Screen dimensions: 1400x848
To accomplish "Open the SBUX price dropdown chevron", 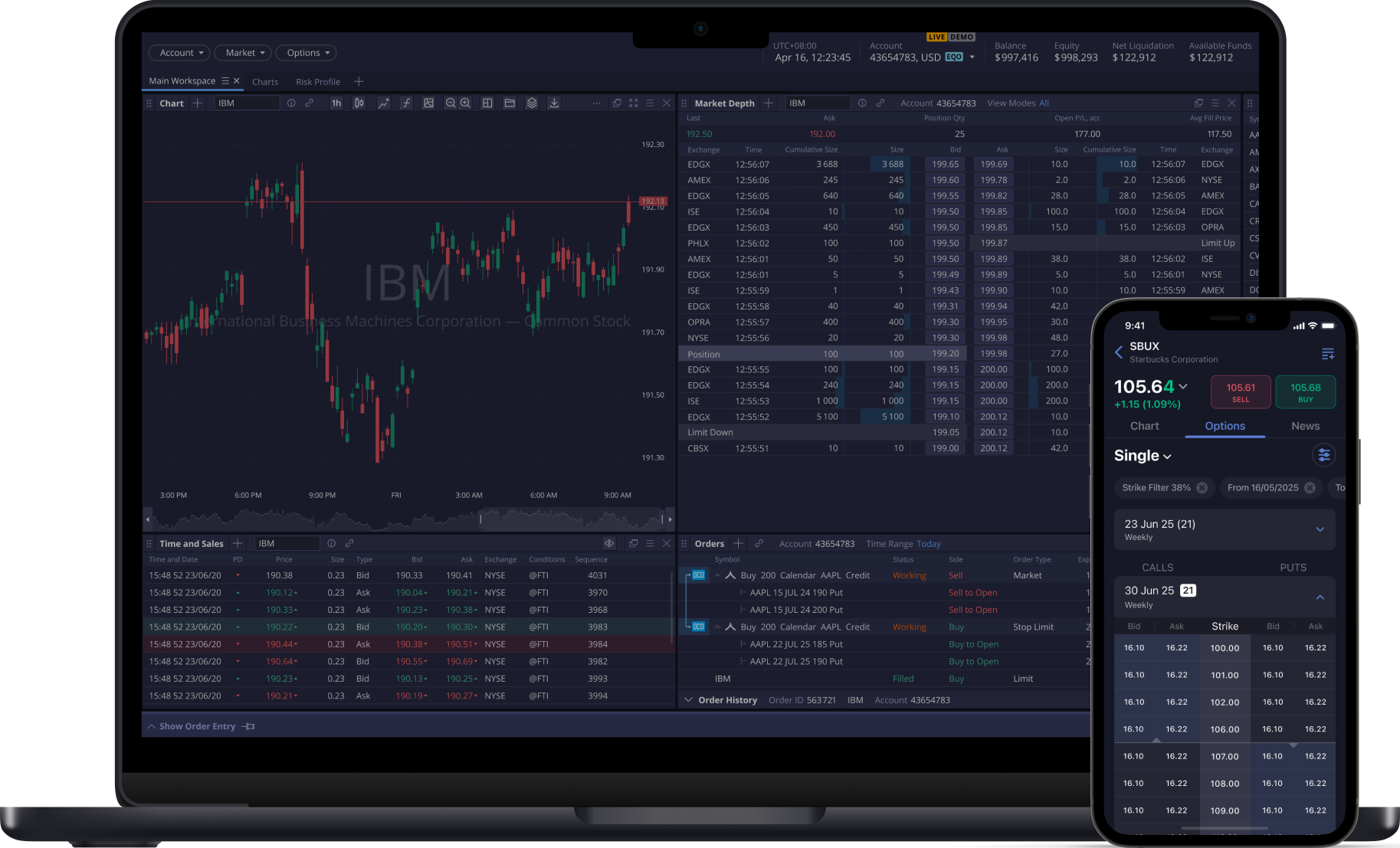I will (1183, 387).
